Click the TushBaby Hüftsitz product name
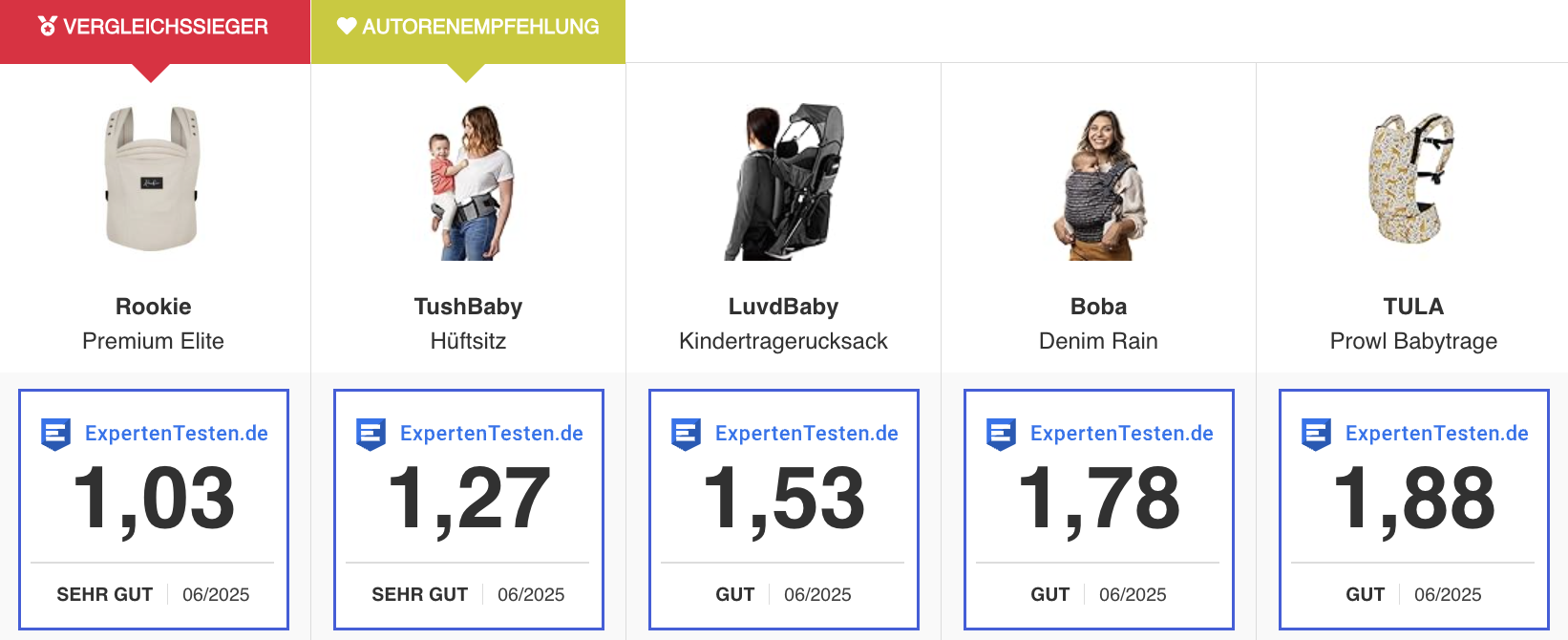1568x640 pixels. click(468, 324)
